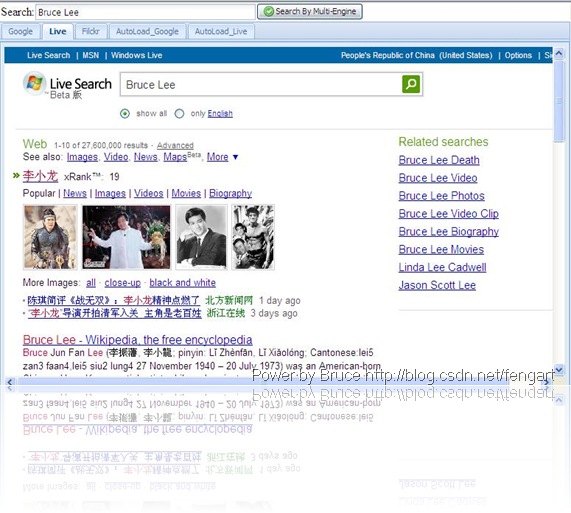This screenshot has width=571, height=513.
Task: Open news headline 陈琪简评《战无双》
Action: pyautogui.click(x=113, y=300)
